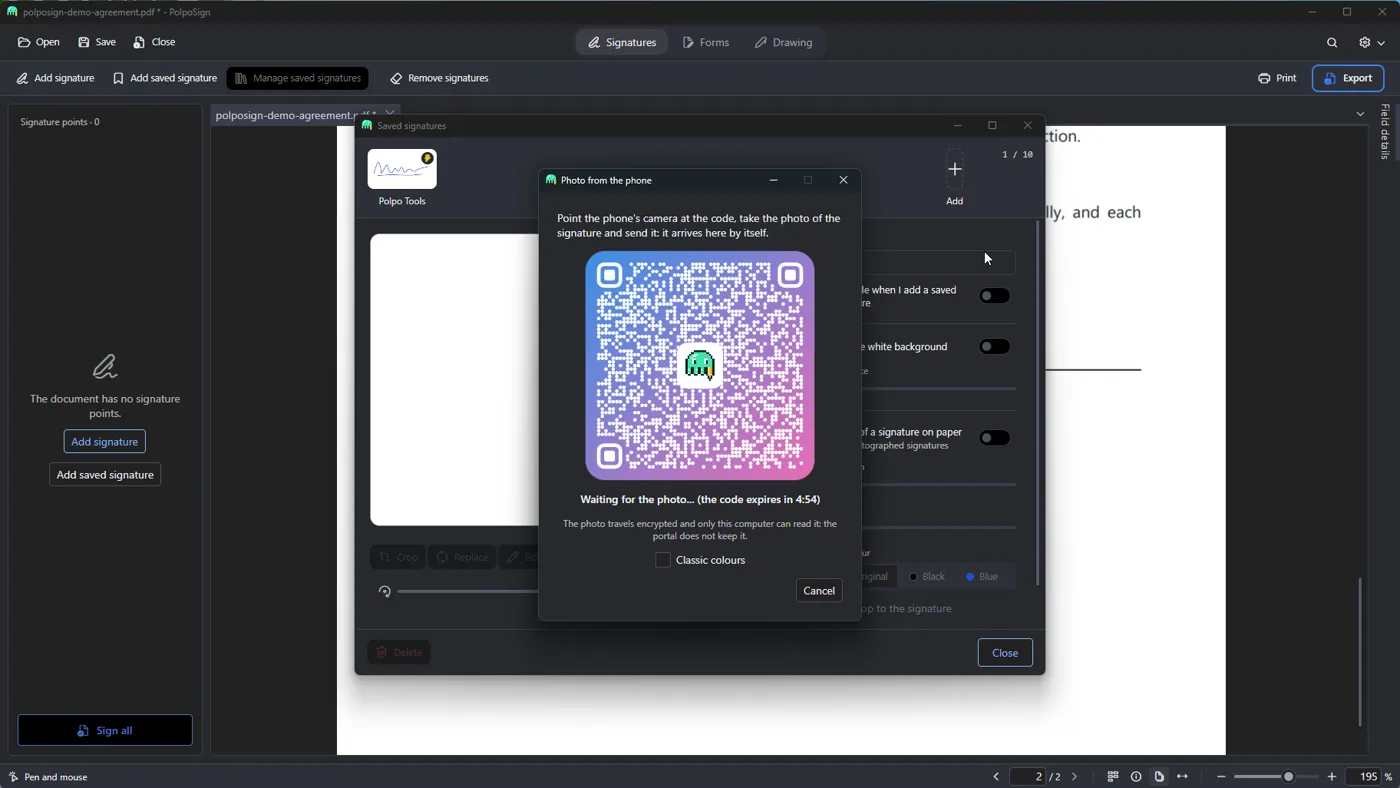Toggle the single page view icon
This screenshot has height=788, width=1400.
(1159, 777)
